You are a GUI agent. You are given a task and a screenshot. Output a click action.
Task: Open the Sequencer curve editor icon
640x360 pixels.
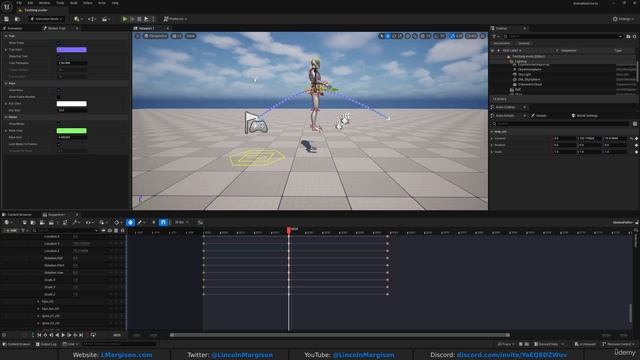tap(200, 222)
